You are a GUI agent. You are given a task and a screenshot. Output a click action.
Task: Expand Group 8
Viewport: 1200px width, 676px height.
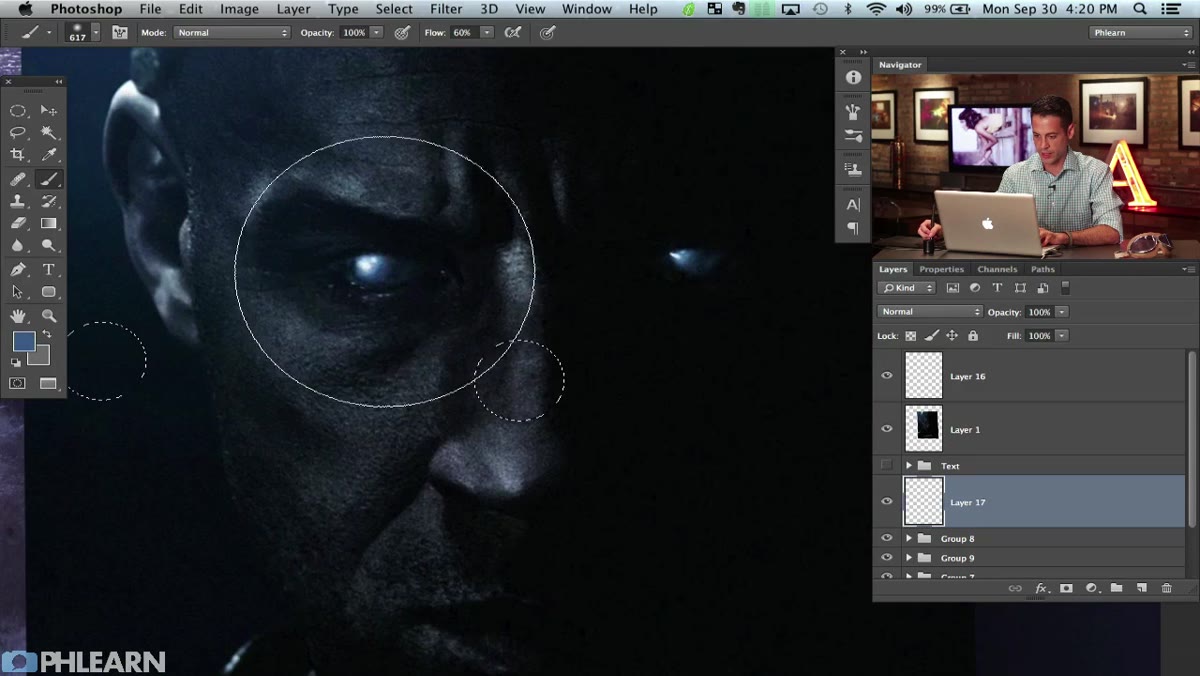(909, 538)
